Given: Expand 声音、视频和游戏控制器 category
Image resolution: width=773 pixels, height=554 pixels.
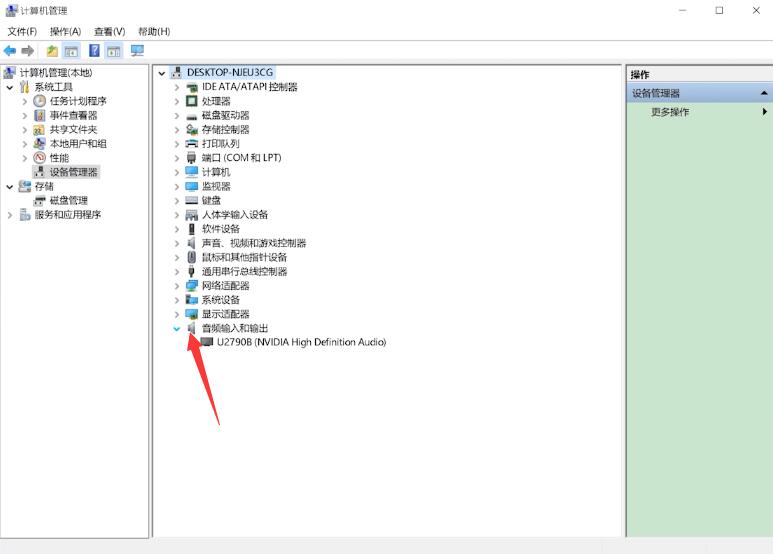Looking at the screenshot, I should 176,243.
